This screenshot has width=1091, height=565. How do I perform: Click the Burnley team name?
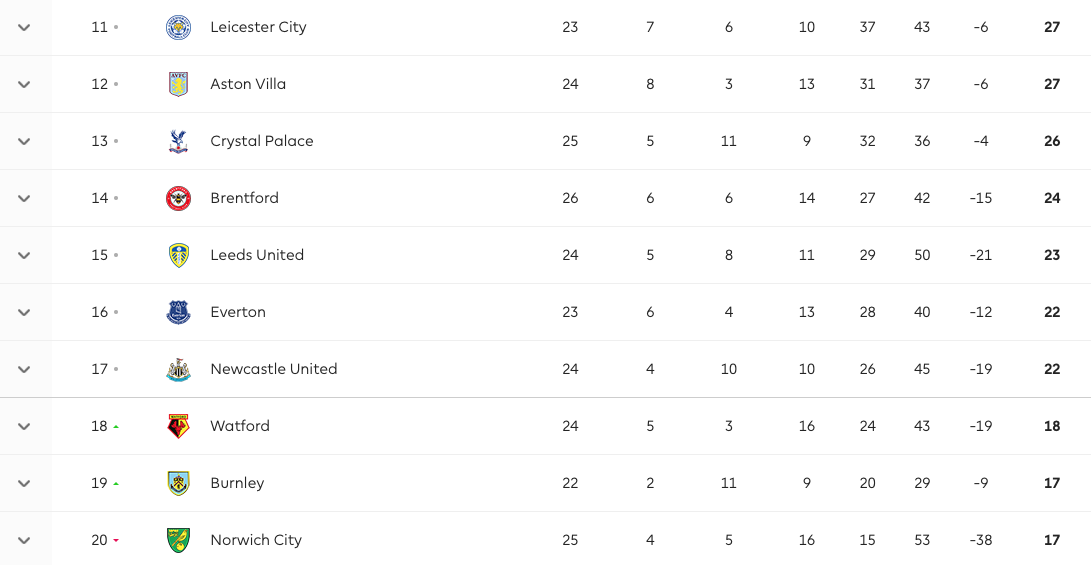point(237,484)
